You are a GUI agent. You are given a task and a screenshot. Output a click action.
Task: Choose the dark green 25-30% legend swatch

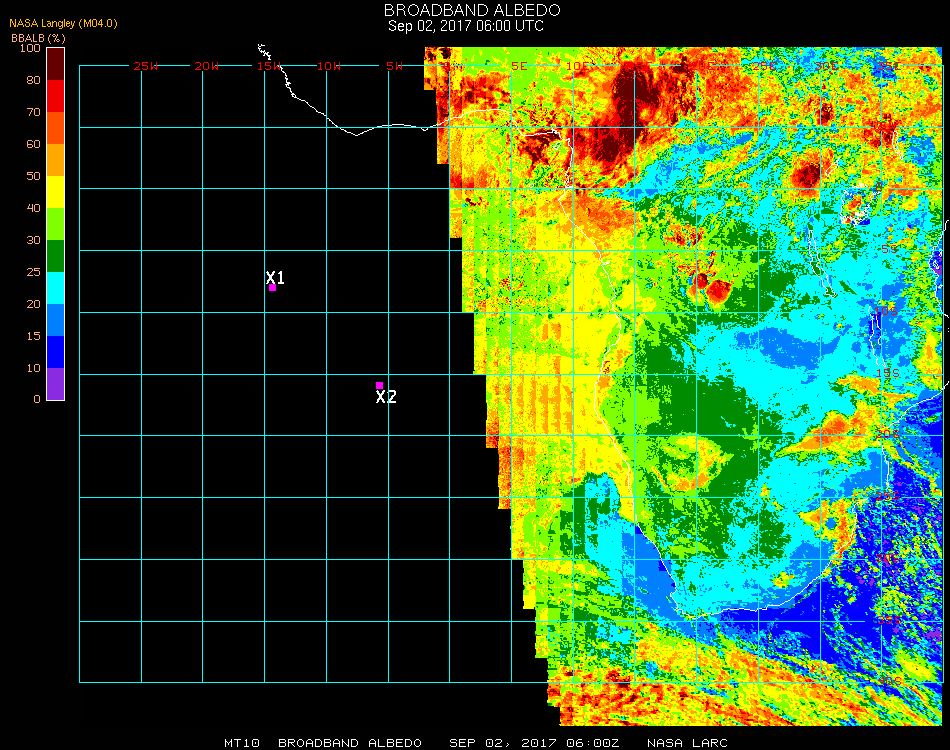click(56, 256)
